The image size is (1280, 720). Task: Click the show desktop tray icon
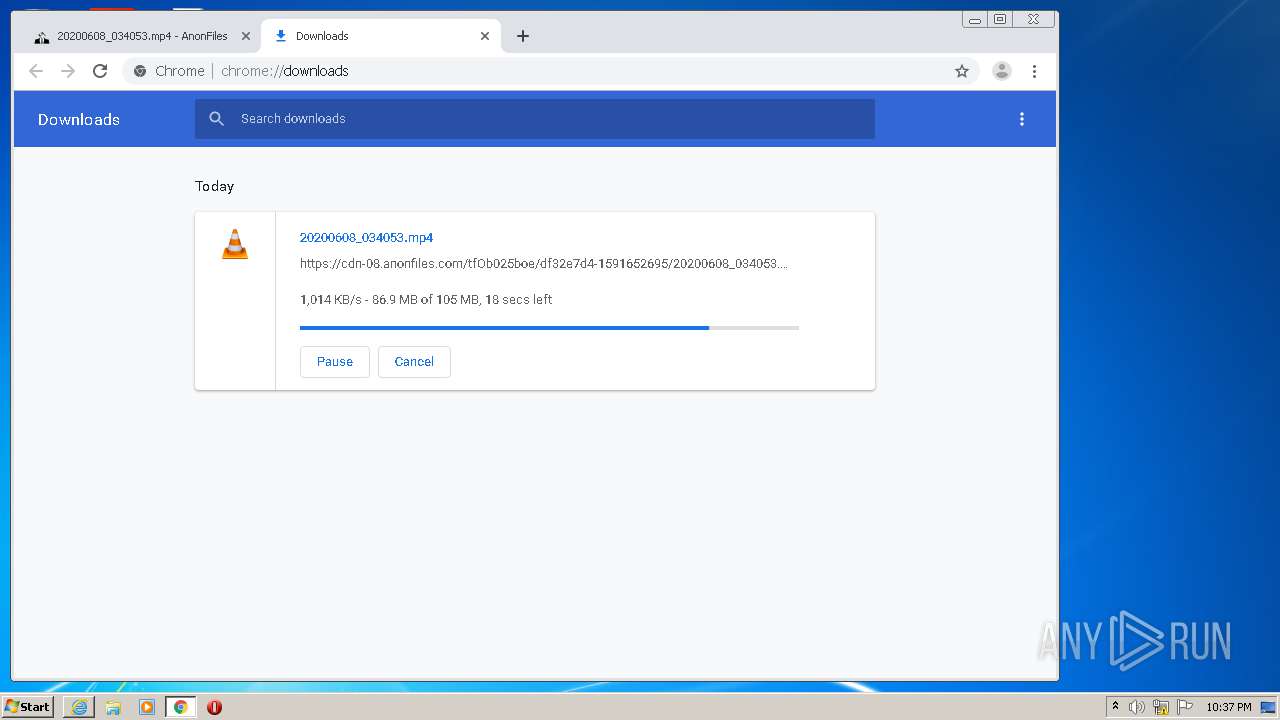tap(1268, 707)
